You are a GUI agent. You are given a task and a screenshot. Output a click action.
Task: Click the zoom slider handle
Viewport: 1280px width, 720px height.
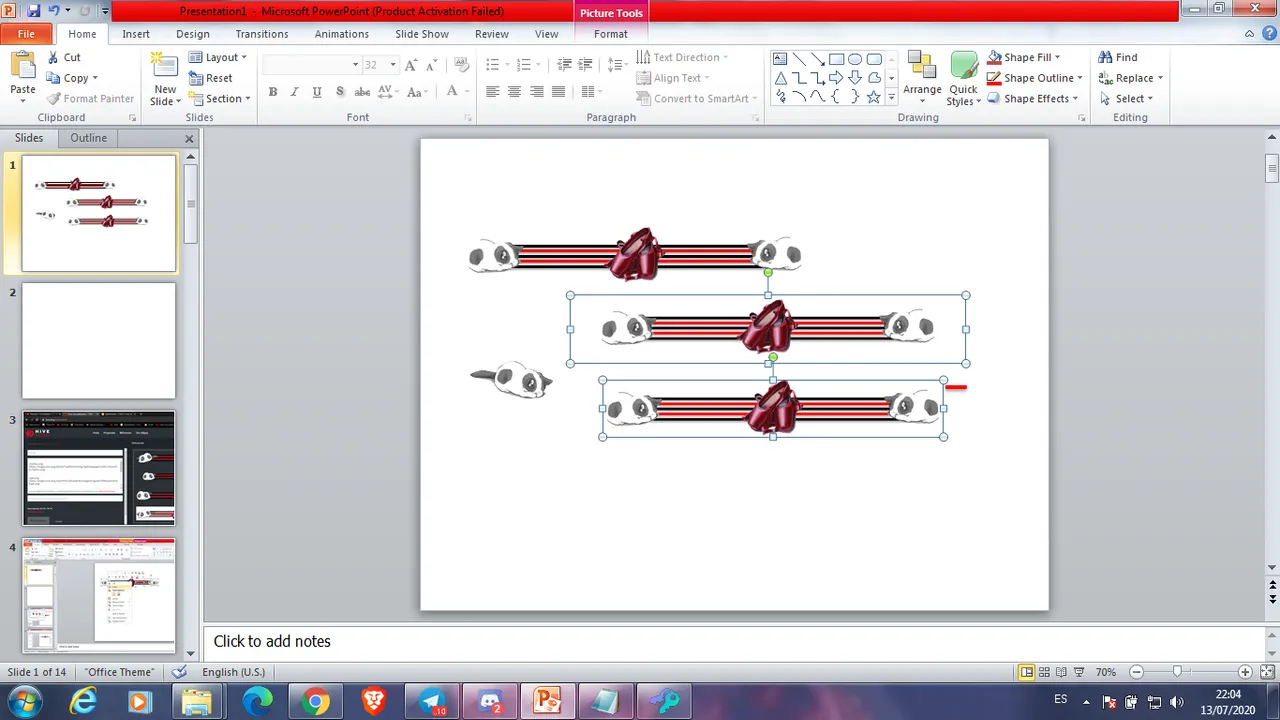(1177, 672)
